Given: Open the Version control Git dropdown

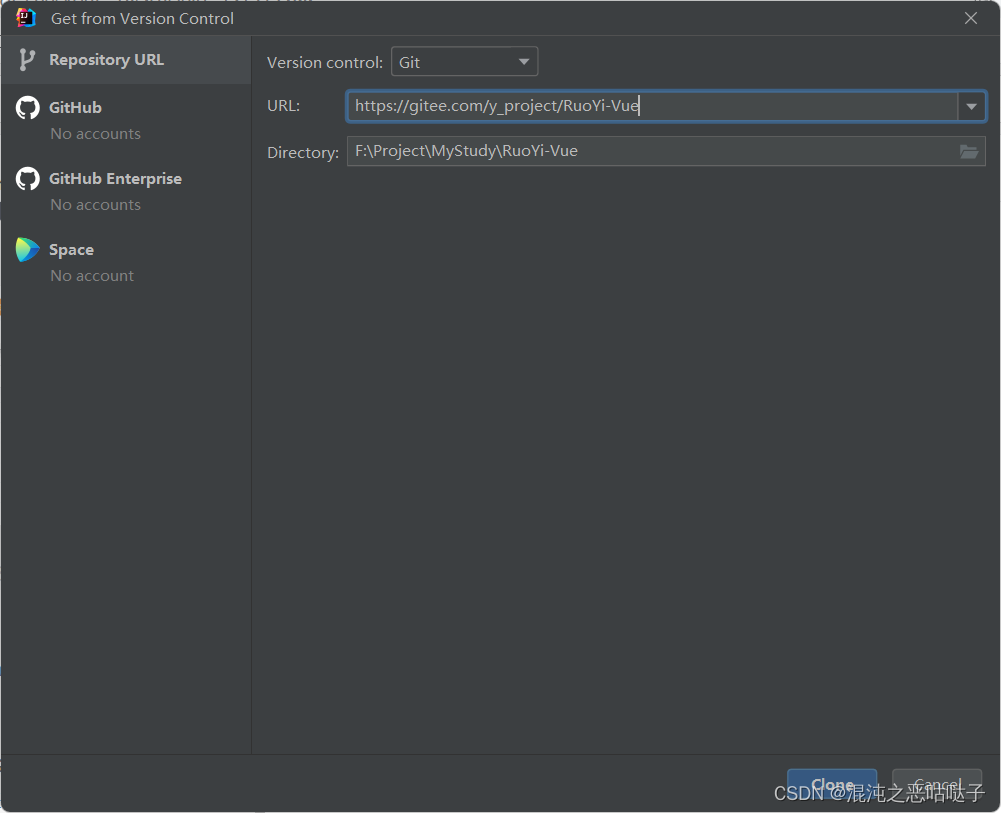Looking at the screenshot, I should point(464,62).
